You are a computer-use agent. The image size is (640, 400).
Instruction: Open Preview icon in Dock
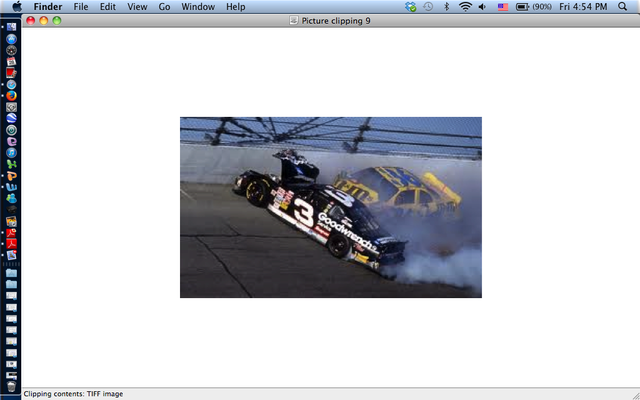click(11, 256)
